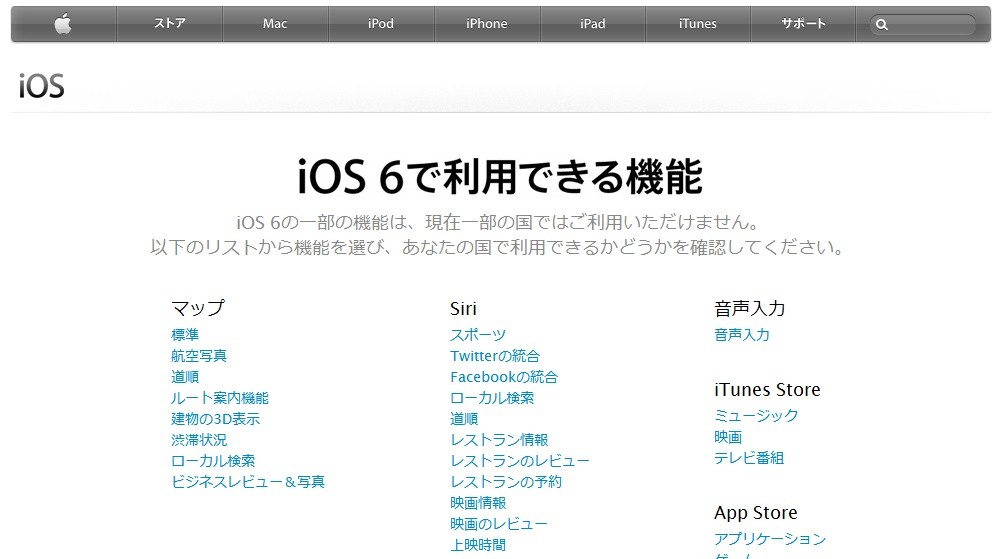This screenshot has width=1002, height=559.
Task: Open 上映時間 link
Action: coord(478,545)
